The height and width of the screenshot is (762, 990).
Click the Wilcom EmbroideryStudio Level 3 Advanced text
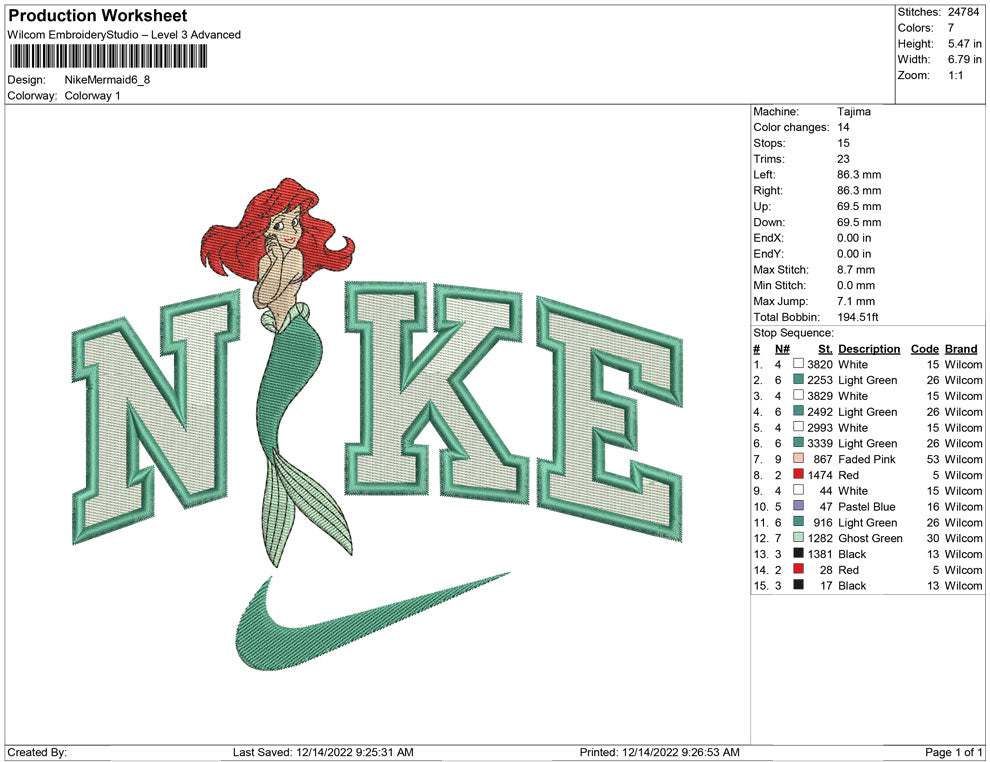coord(124,35)
